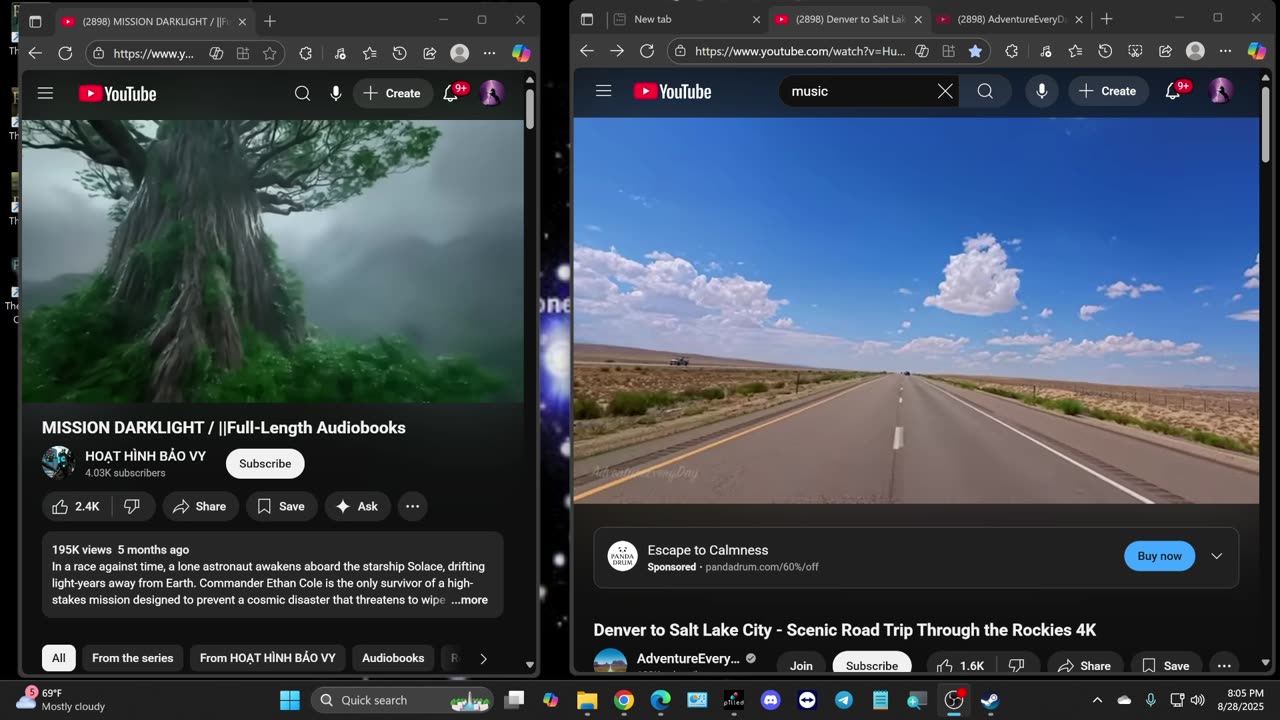The height and width of the screenshot is (720, 1280).
Task: Clear the music search query
Action: click(945, 91)
